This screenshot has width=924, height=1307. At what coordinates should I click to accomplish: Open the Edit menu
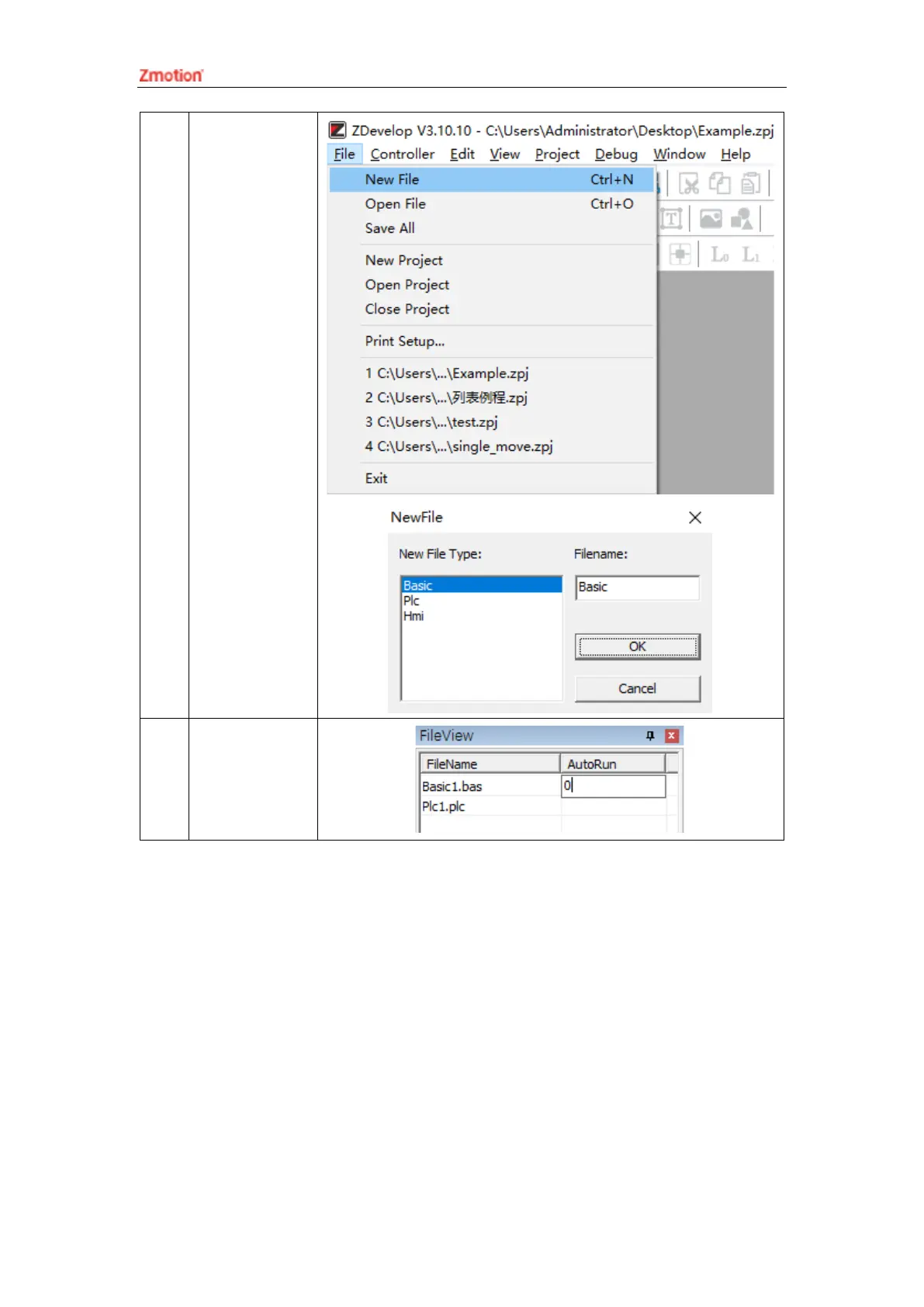click(x=462, y=154)
